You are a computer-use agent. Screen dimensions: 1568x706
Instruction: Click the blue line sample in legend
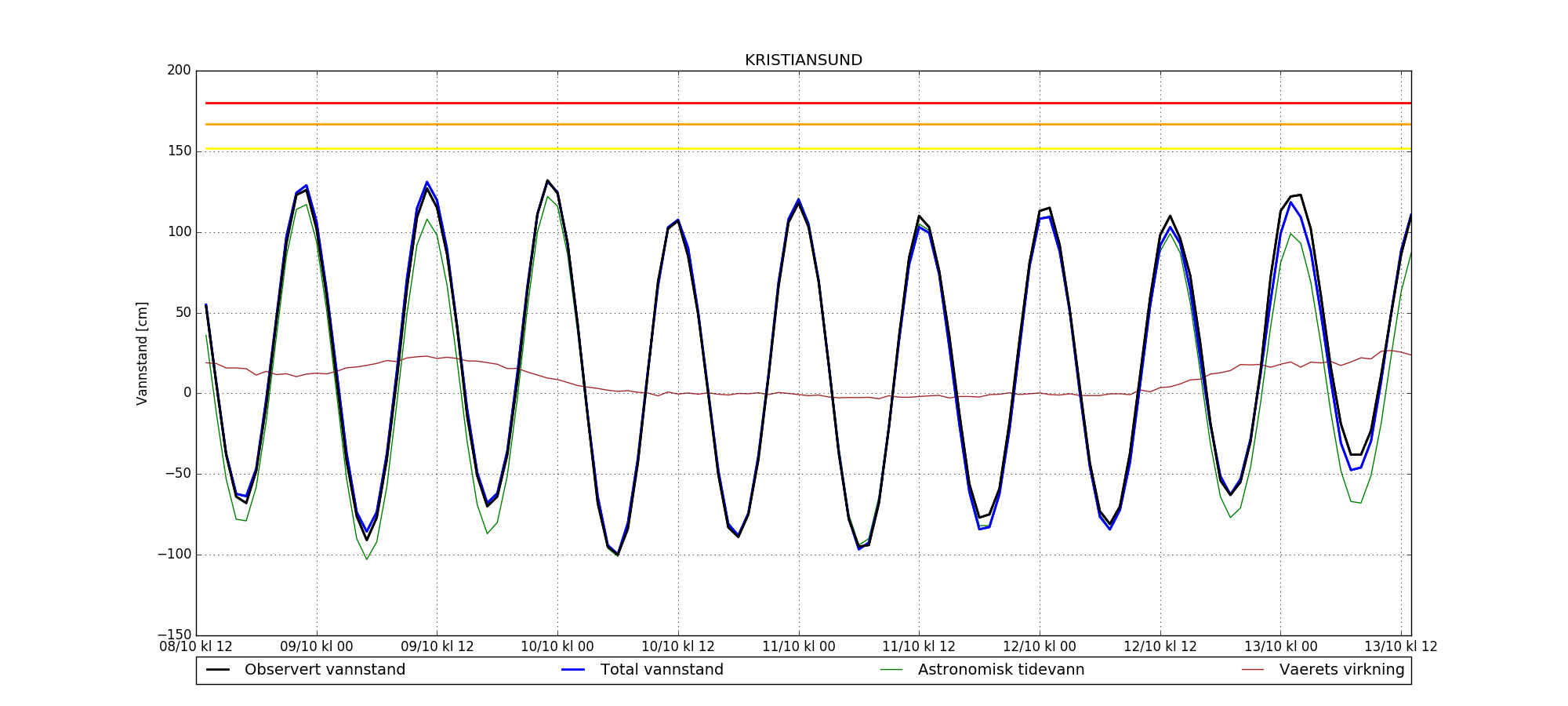574,670
